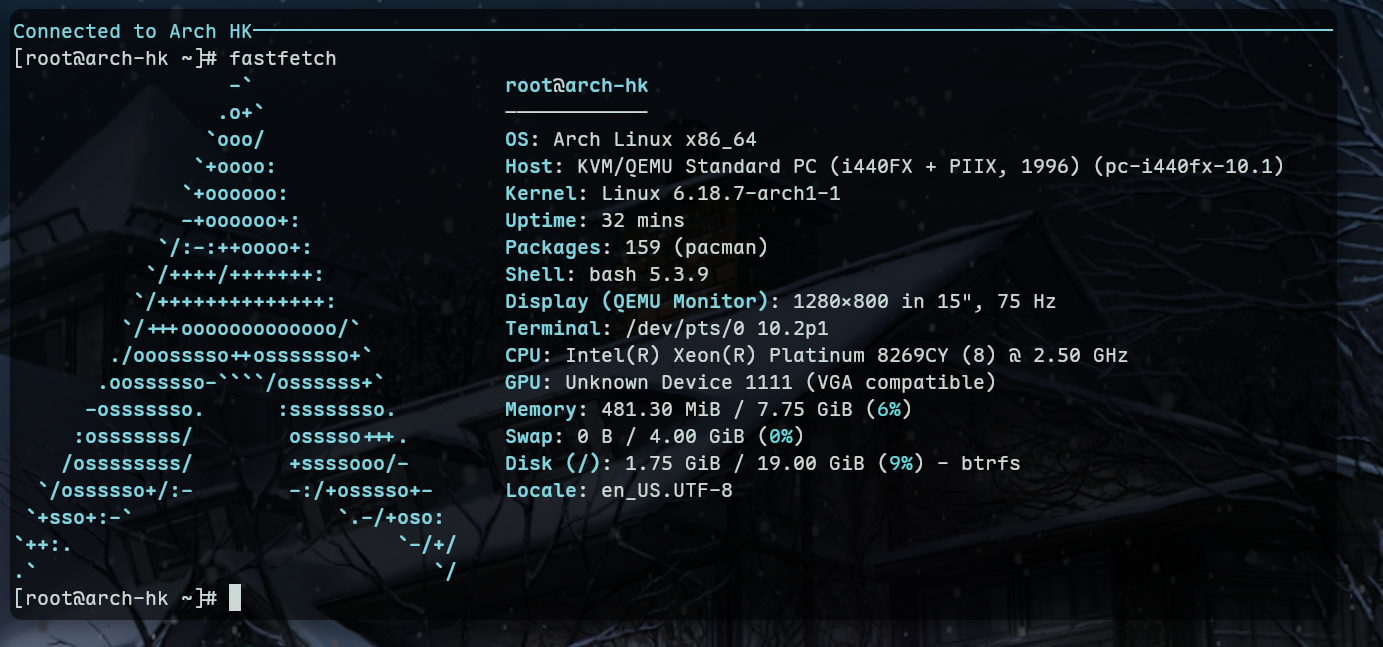Click the Host line with KVM/QEMU Standard PC

(894, 166)
